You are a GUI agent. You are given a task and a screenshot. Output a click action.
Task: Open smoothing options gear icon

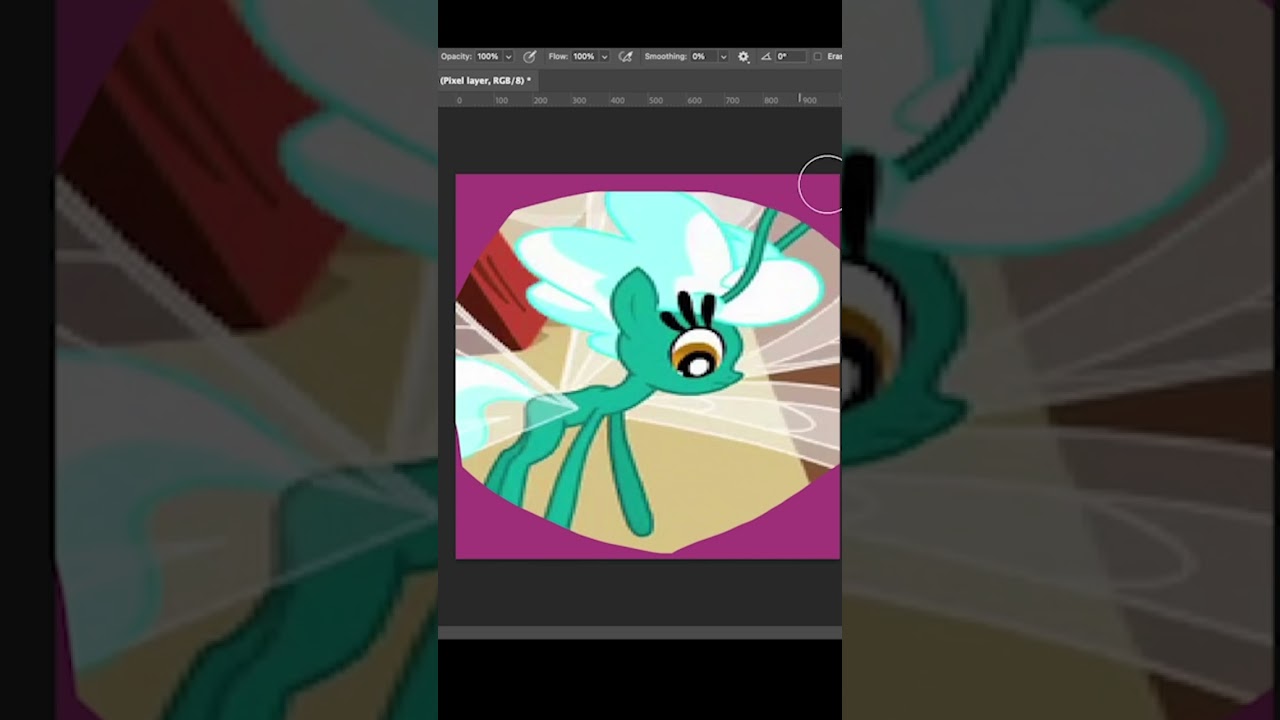[743, 57]
